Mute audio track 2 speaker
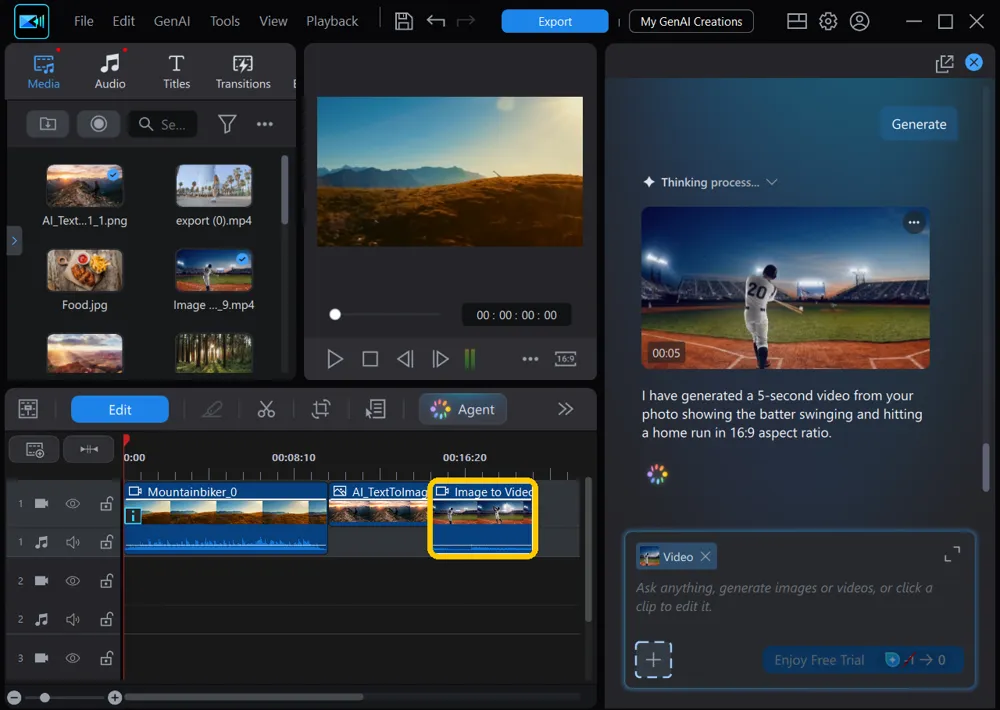The height and width of the screenshot is (710, 1000). click(x=73, y=619)
